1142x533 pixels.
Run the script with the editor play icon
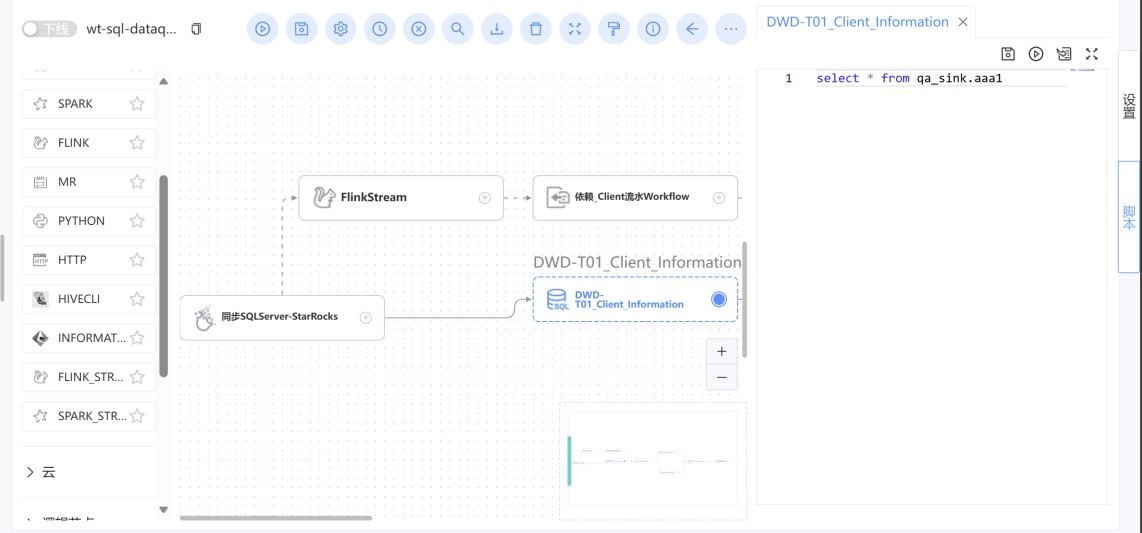tap(1036, 54)
